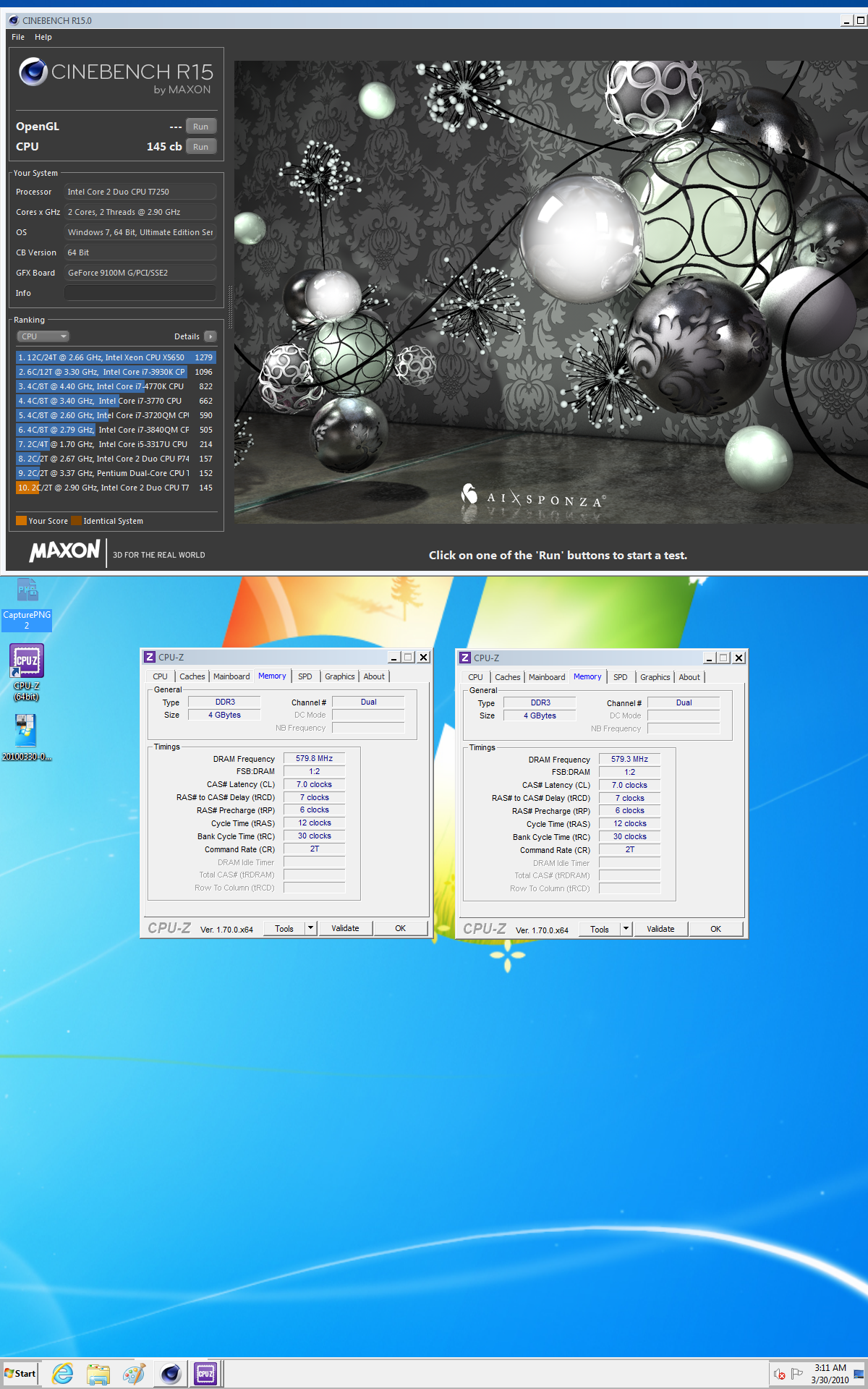Click the Cinebench render preview image
Screen dimensions: 868x1389
coord(550,292)
